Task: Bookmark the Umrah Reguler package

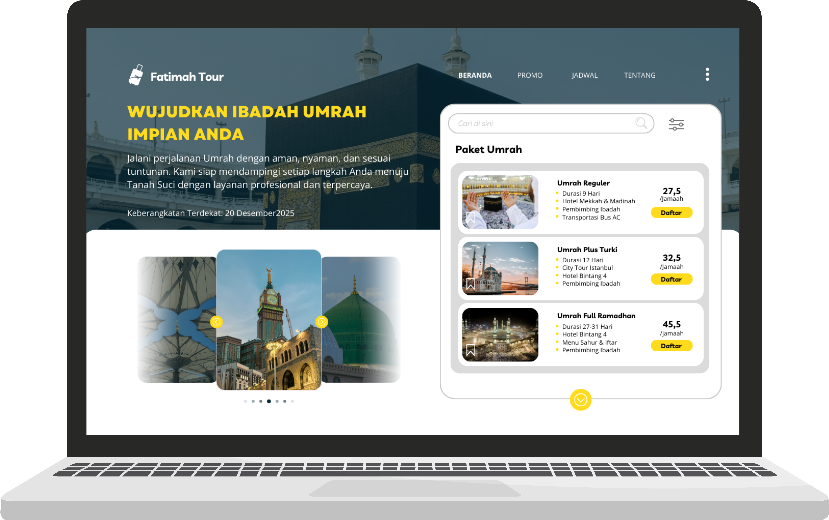Action: click(471, 218)
